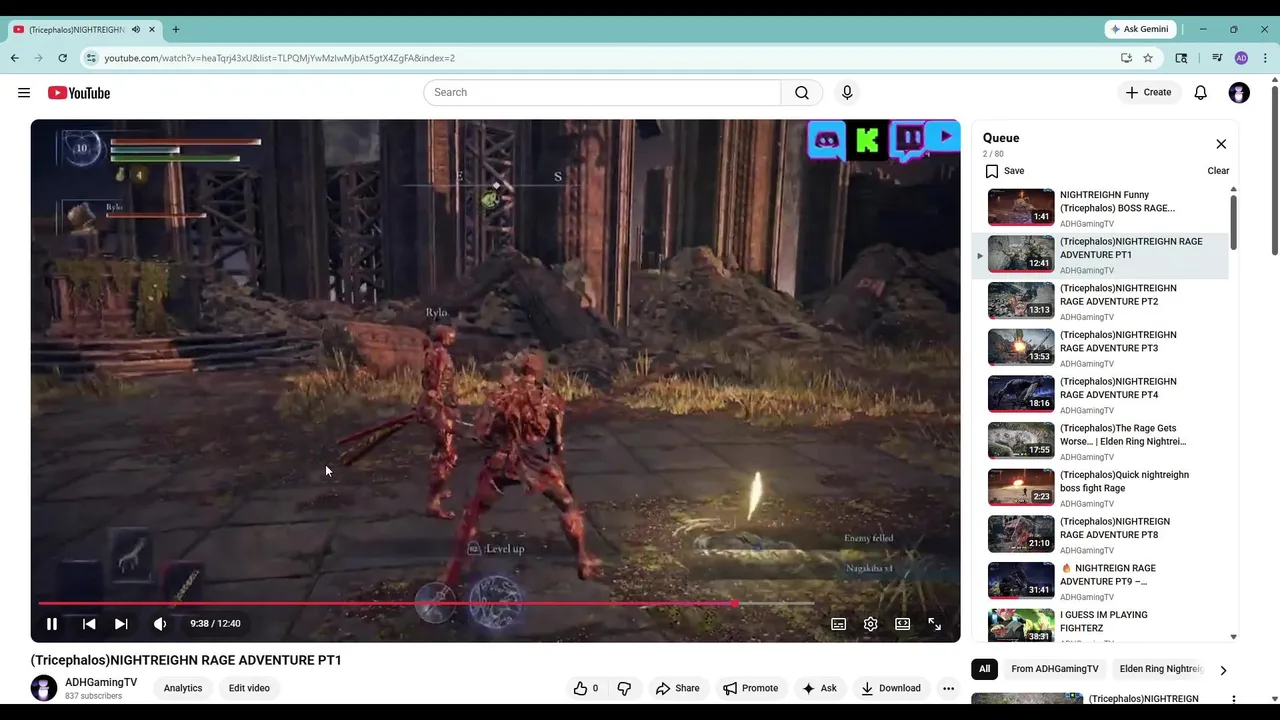Skip to the next video
This screenshot has width=1280, height=720.
click(121, 623)
